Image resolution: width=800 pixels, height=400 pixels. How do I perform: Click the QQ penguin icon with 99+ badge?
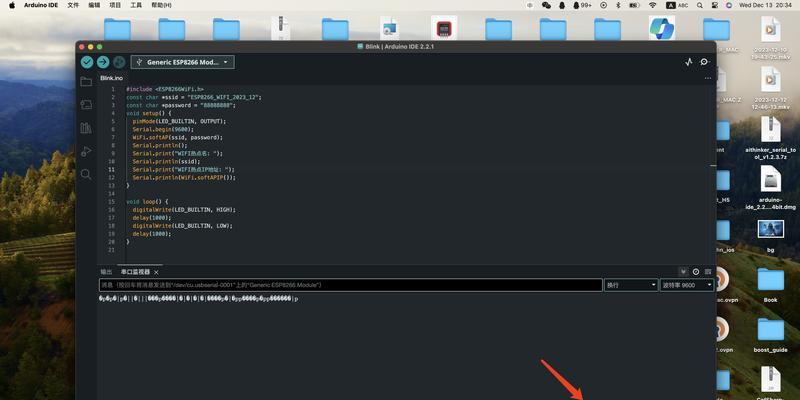pos(583,5)
